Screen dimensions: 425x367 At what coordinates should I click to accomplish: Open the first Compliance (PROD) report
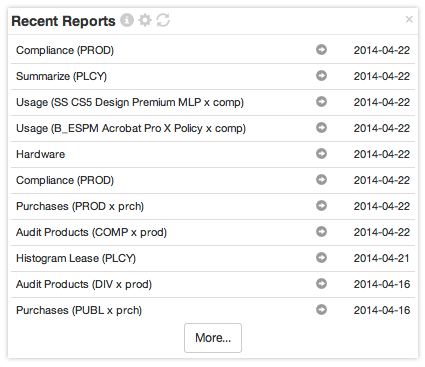65,50
